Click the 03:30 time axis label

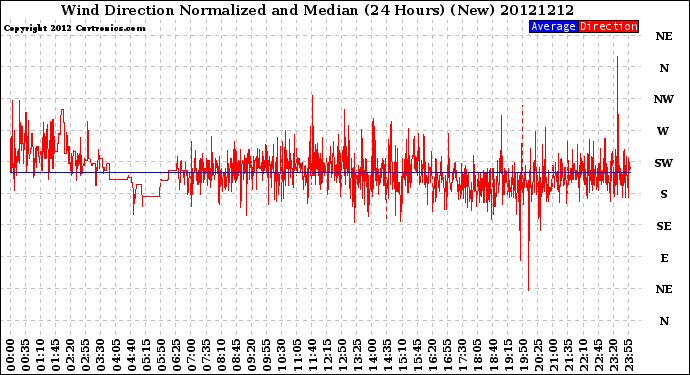click(101, 355)
